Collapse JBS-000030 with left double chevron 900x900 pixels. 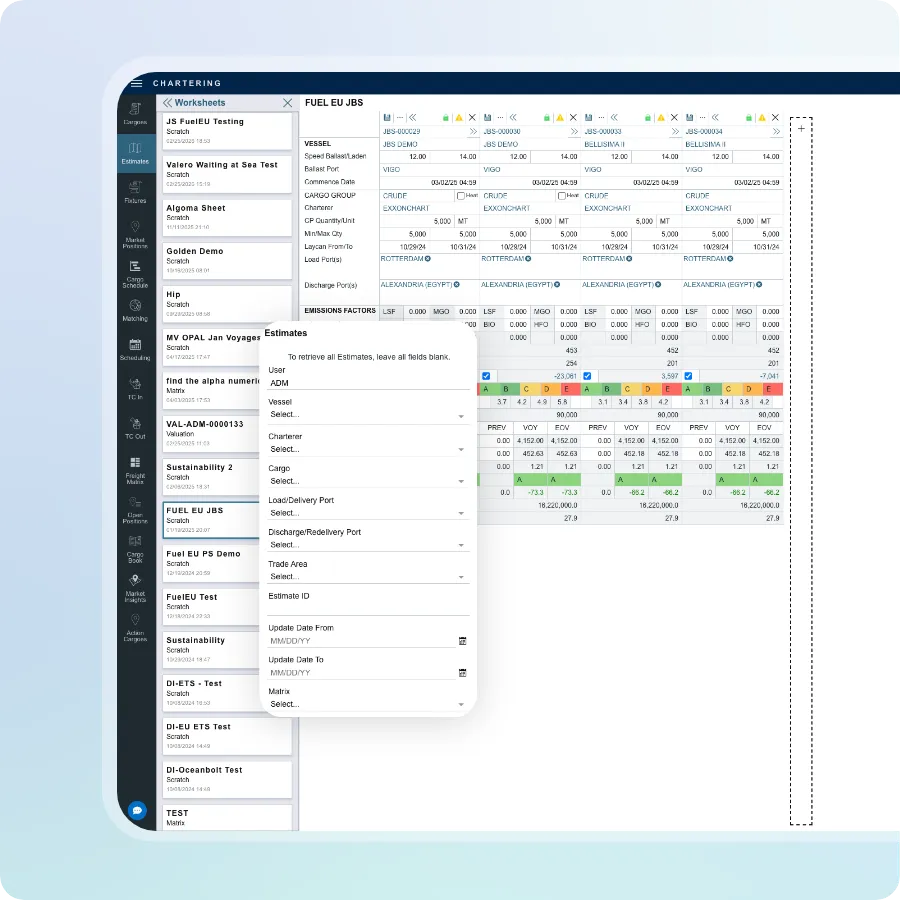513,118
